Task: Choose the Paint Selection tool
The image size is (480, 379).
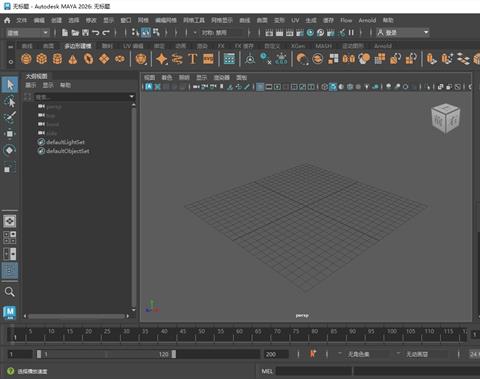Action: pyautogui.click(x=10, y=117)
